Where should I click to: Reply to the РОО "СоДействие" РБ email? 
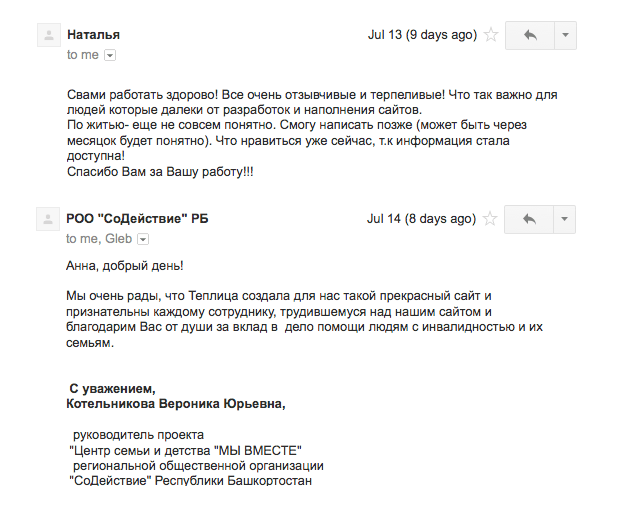[x=529, y=219]
